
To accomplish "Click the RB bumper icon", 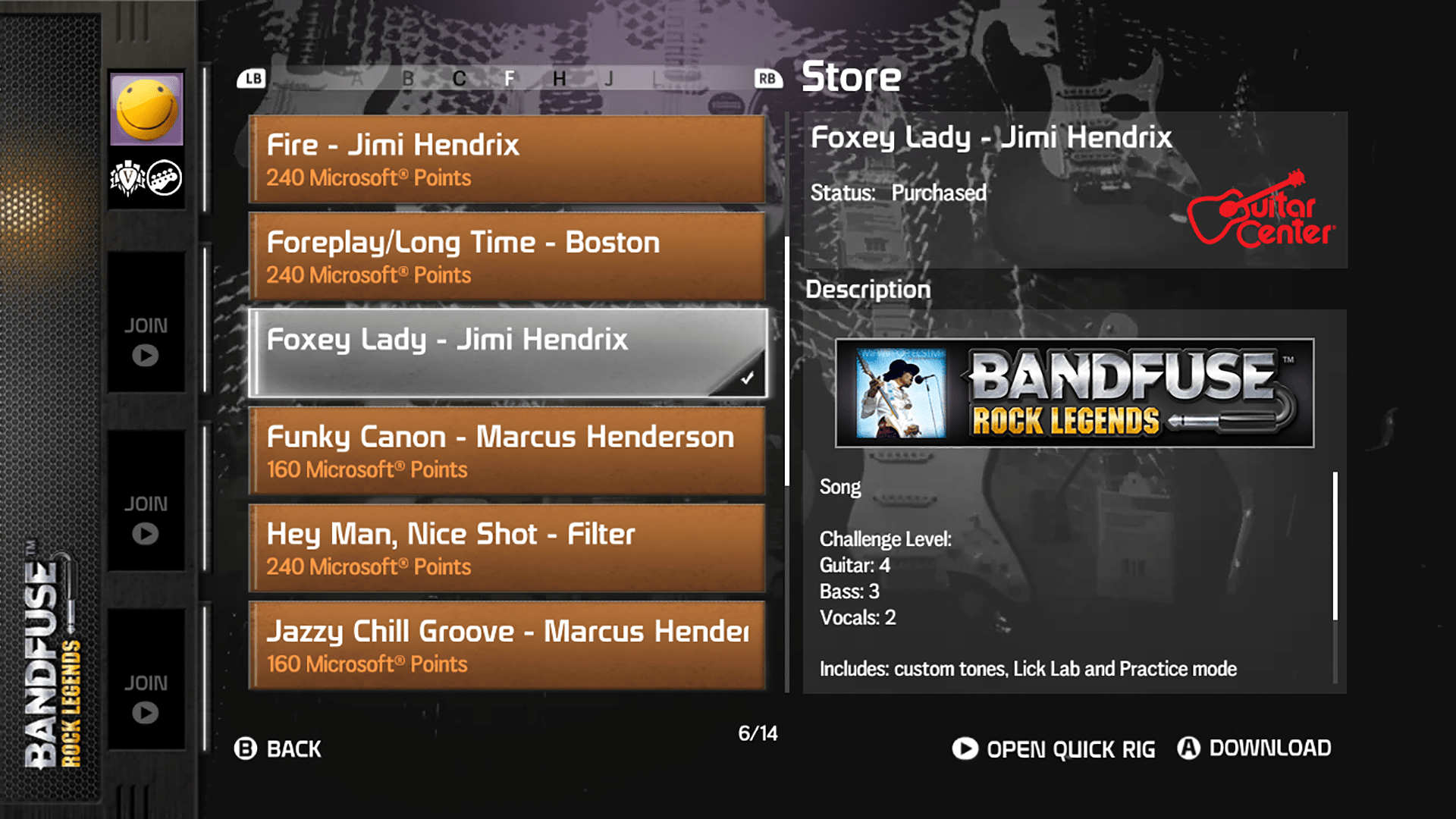I will click(767, 78).
